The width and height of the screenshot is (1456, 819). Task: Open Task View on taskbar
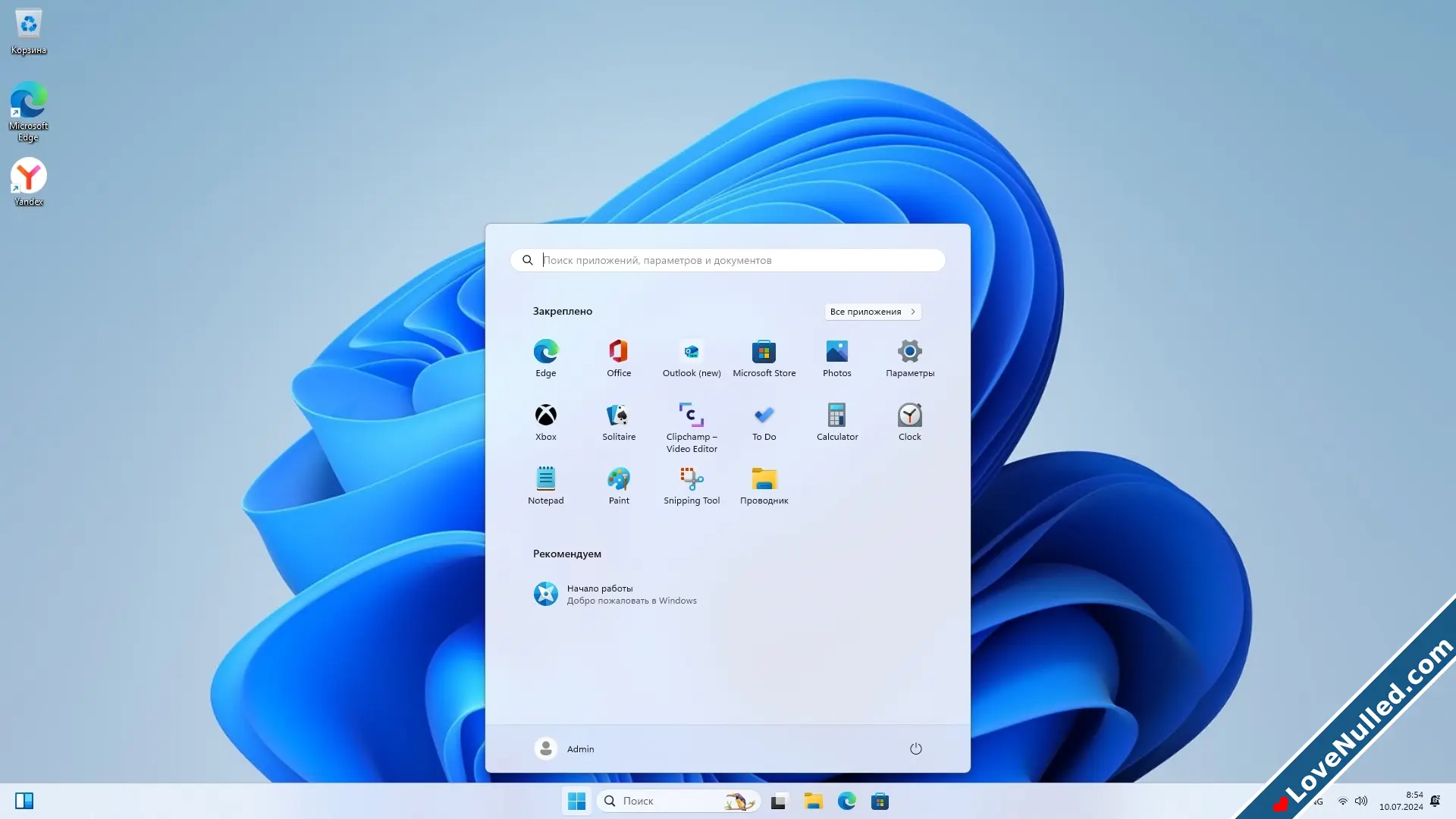(780, 801)
